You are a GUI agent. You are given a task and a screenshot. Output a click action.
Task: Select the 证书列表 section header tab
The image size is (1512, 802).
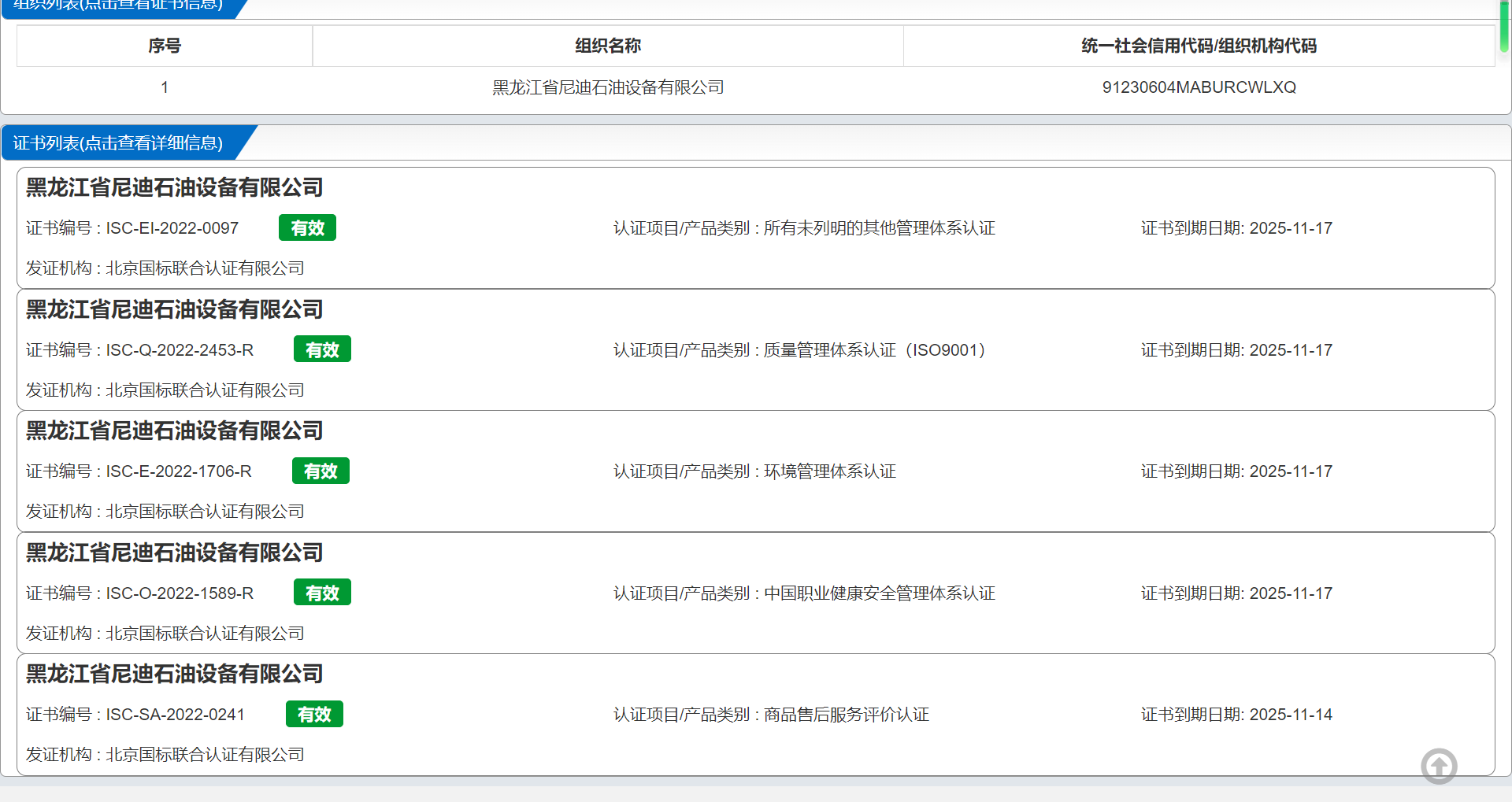tap(128, 142)
